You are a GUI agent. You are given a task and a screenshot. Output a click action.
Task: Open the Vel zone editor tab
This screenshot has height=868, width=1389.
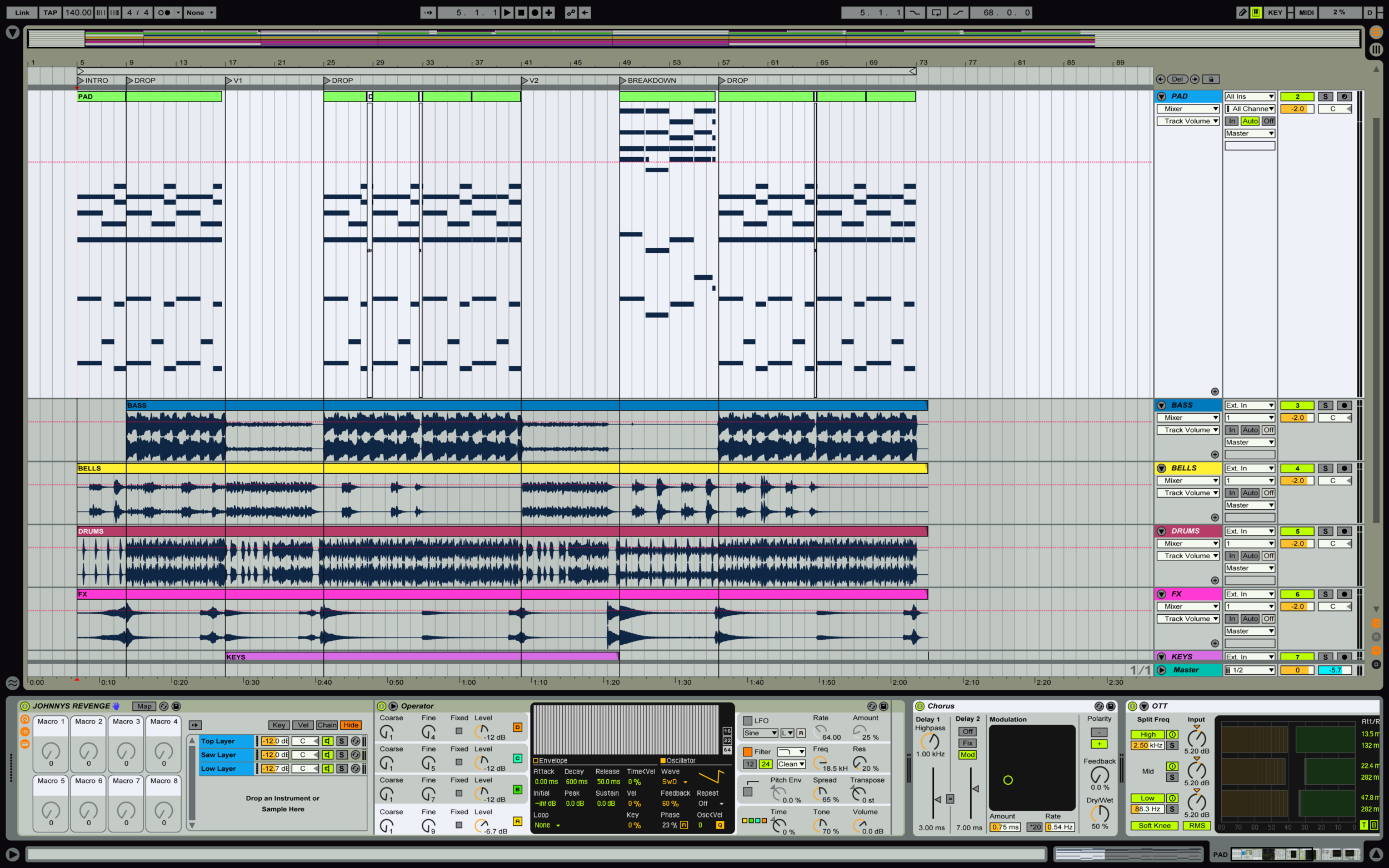(x=303, y=725)
